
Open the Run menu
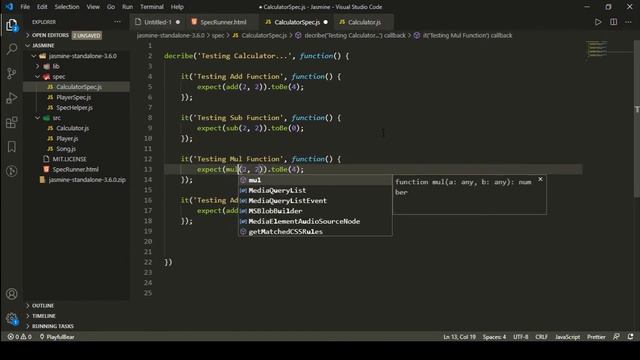point(127,7)
